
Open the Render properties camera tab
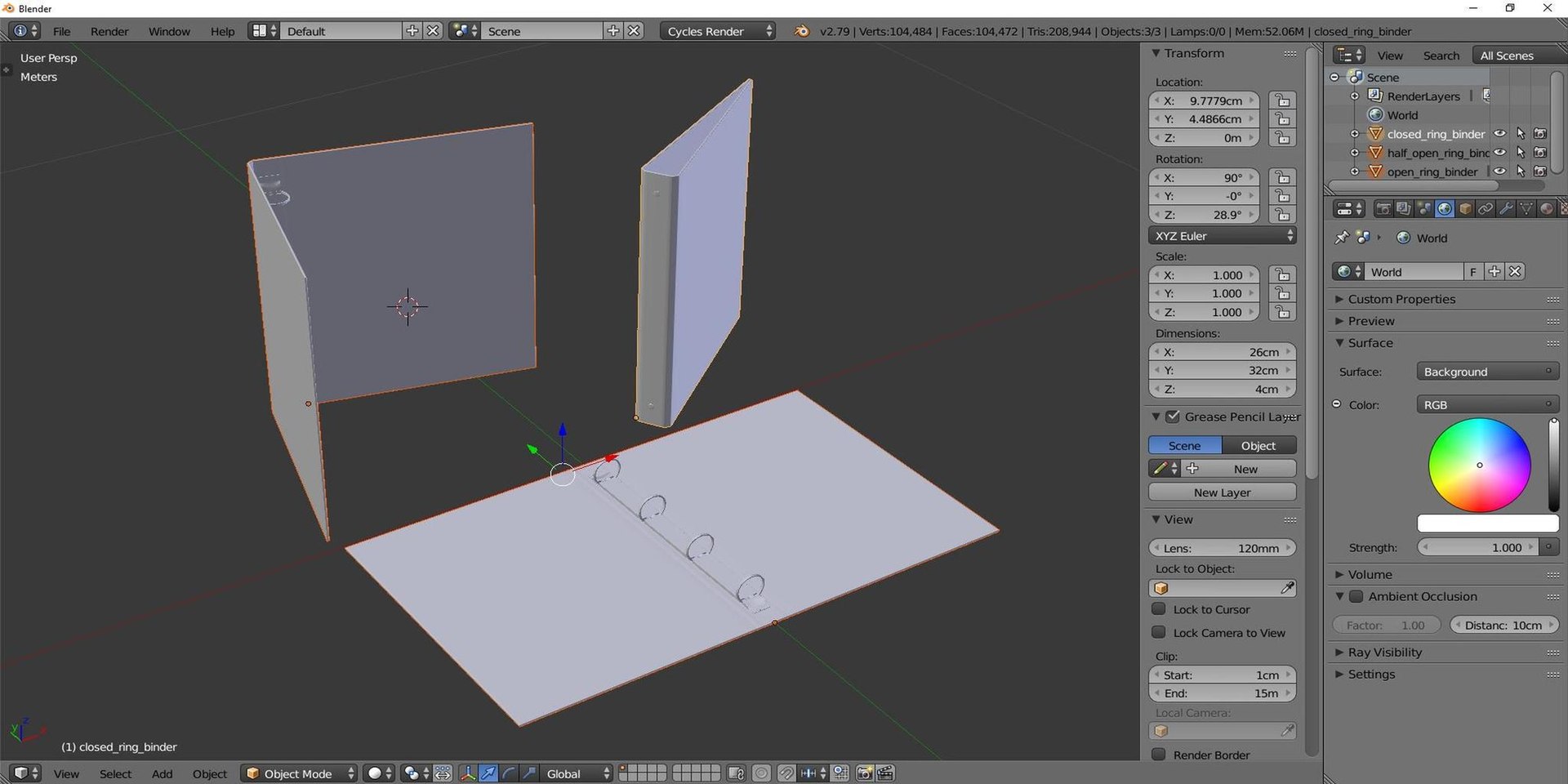click(1383, 209)
